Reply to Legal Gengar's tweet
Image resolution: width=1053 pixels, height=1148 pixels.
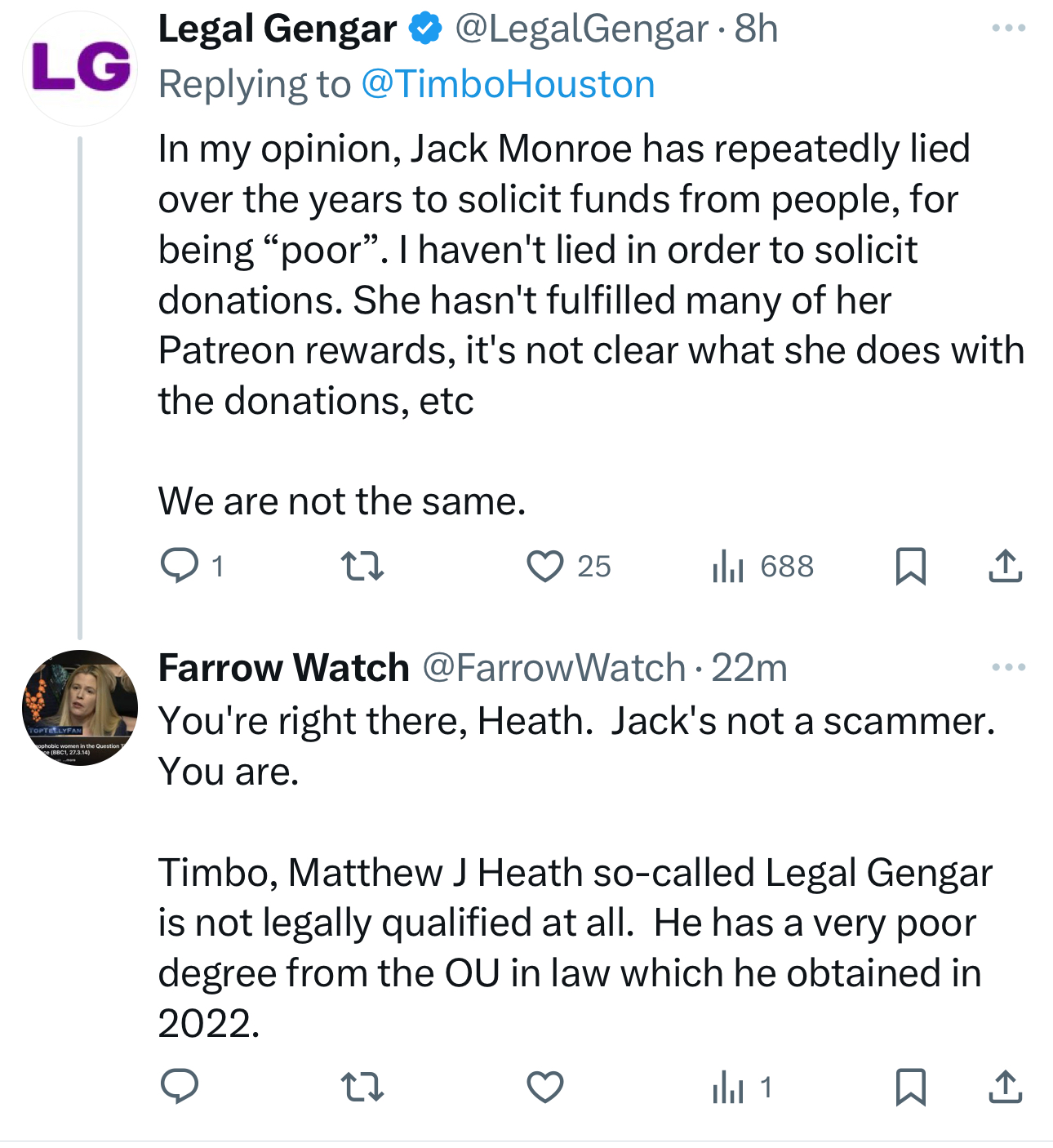[x=180, y=565]
